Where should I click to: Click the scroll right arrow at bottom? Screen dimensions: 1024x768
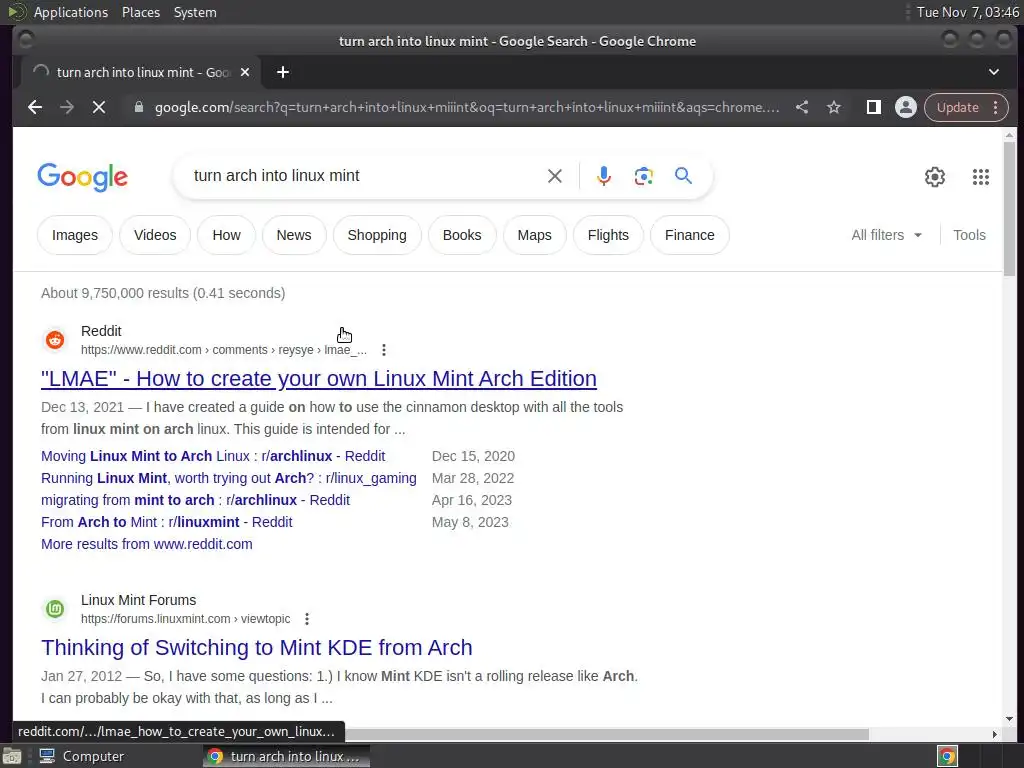[995, 735]
